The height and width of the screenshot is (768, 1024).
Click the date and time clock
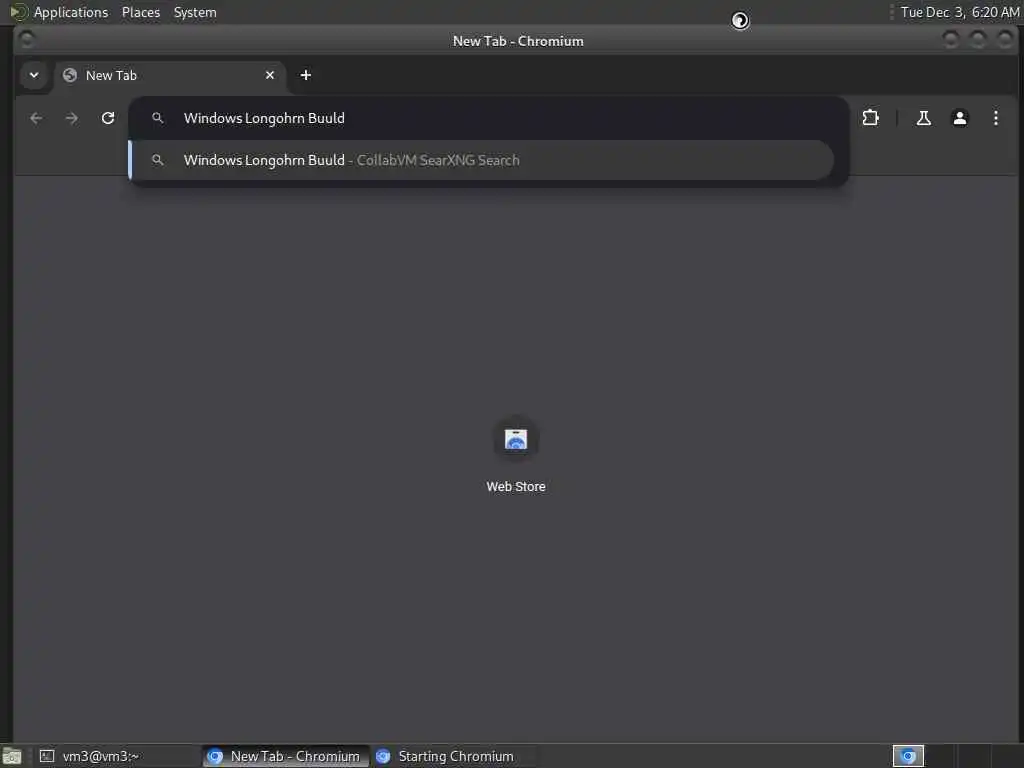pos(959,12)
